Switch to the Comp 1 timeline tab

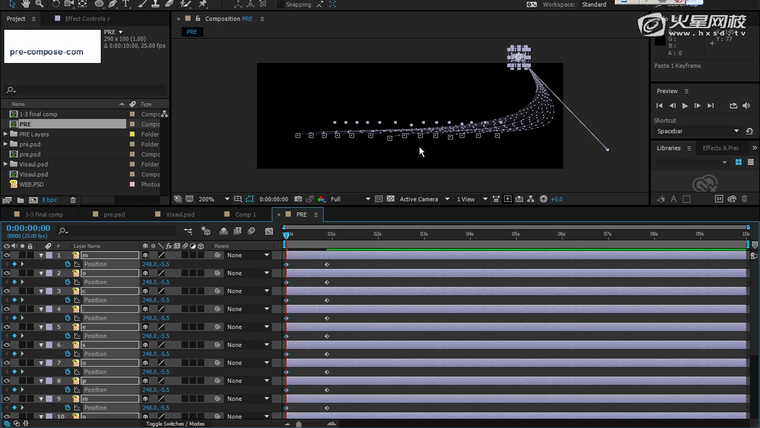click(x=245, y=214)
